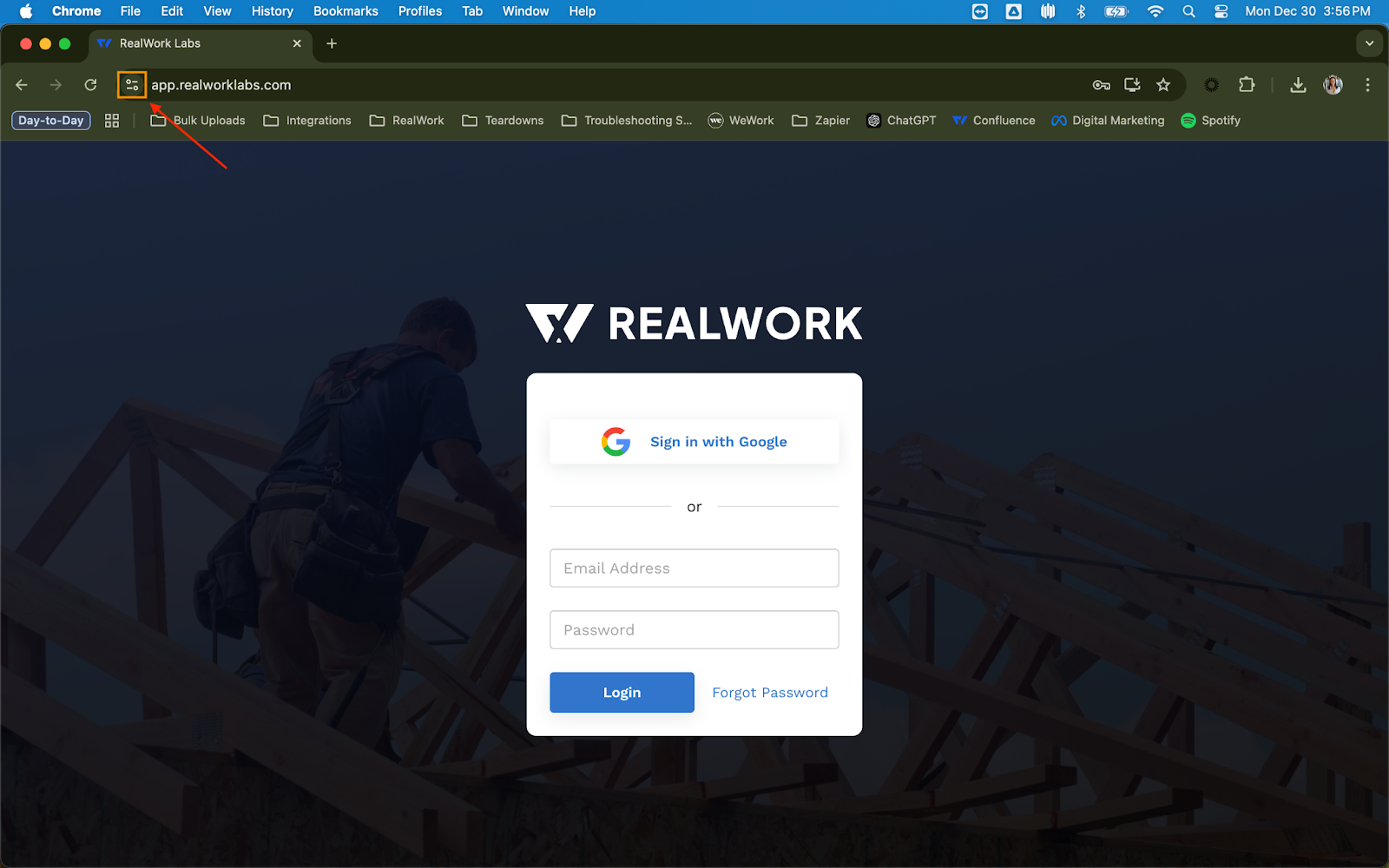Open Extensions puzzle piece menu
The height and width of the screenshot is (868, 1389).
1247,85
